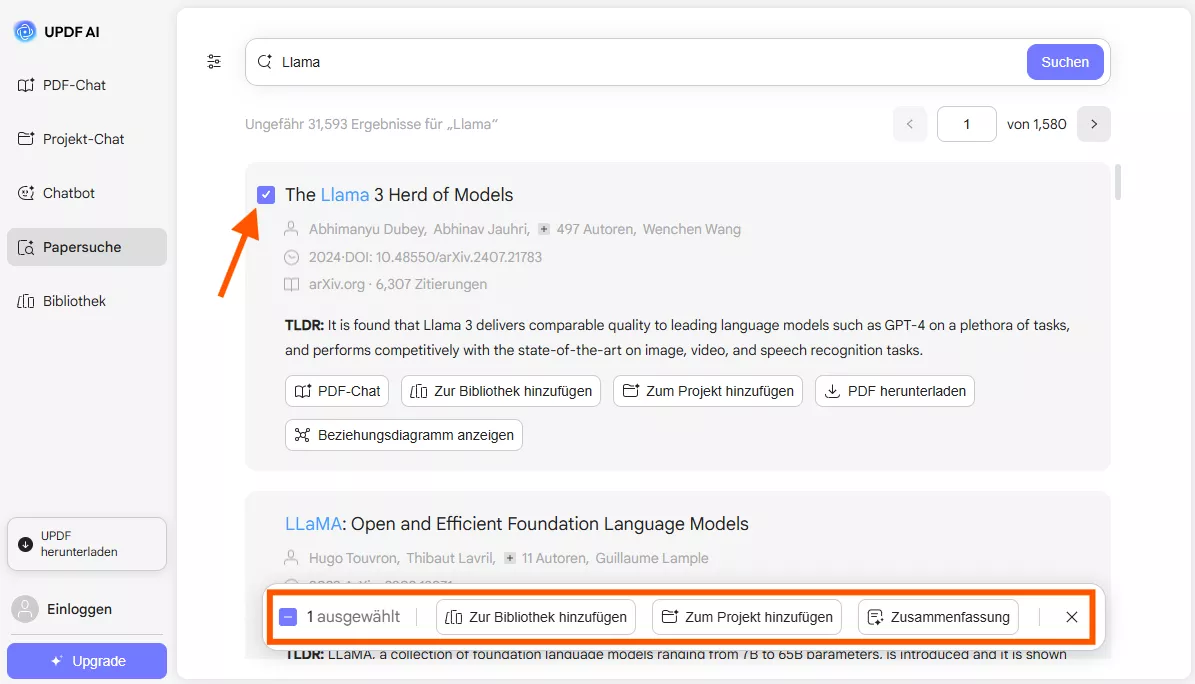
Task: Click PDF herunterladen button
Action: point(895,391)
